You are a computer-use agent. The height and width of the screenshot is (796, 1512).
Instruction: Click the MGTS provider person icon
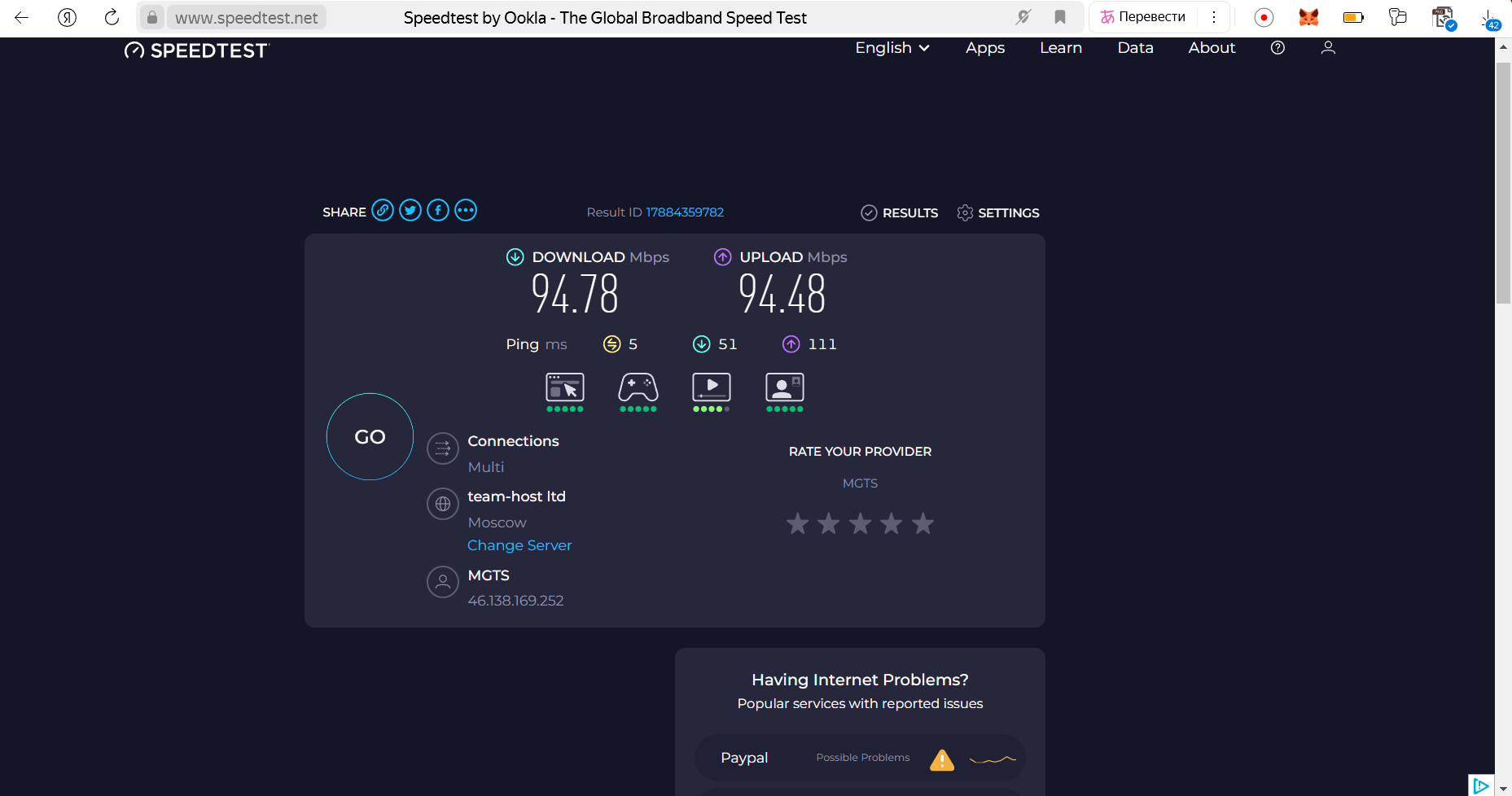pyautogui.click(x=443, y=582)
